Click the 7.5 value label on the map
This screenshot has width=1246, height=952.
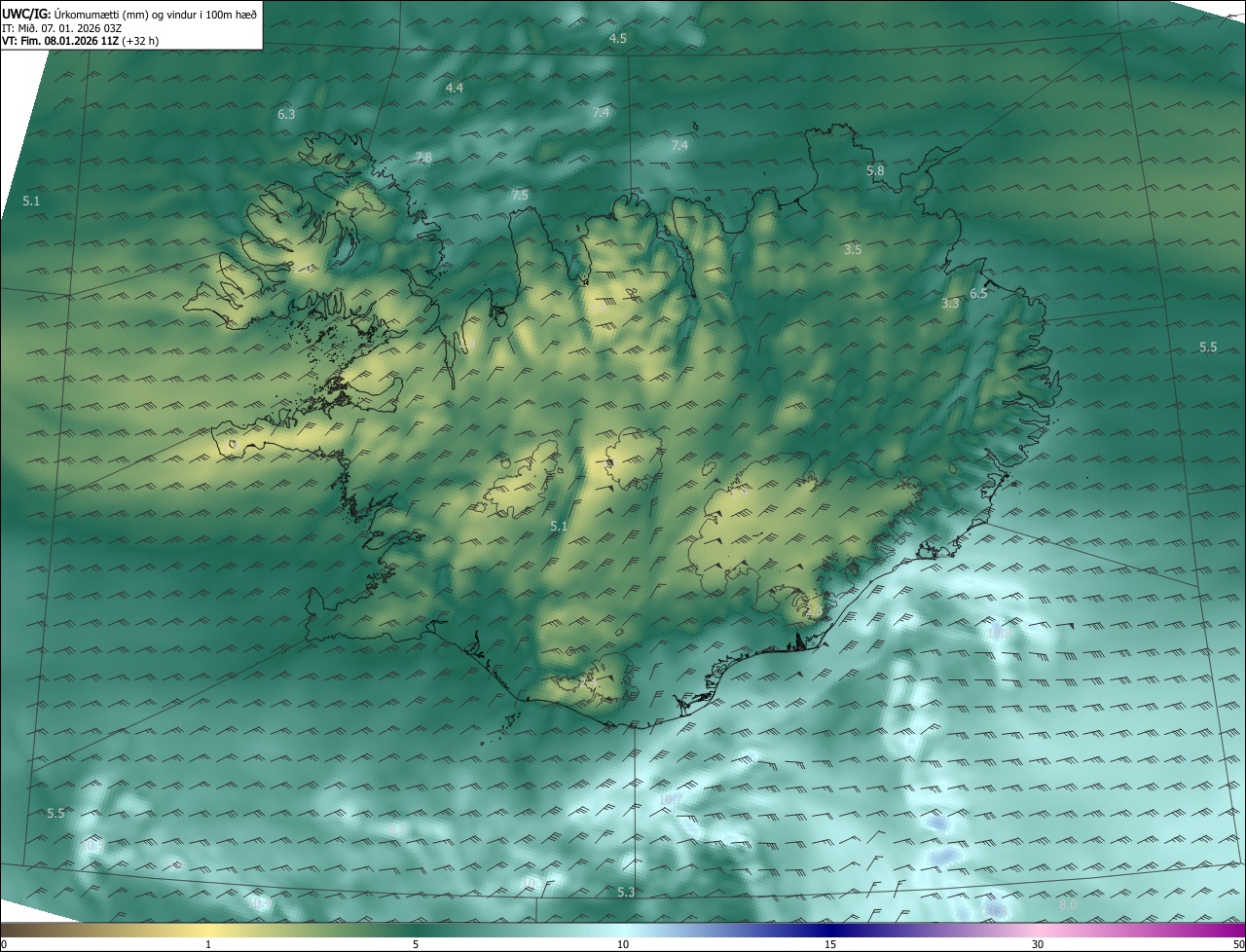520,196
